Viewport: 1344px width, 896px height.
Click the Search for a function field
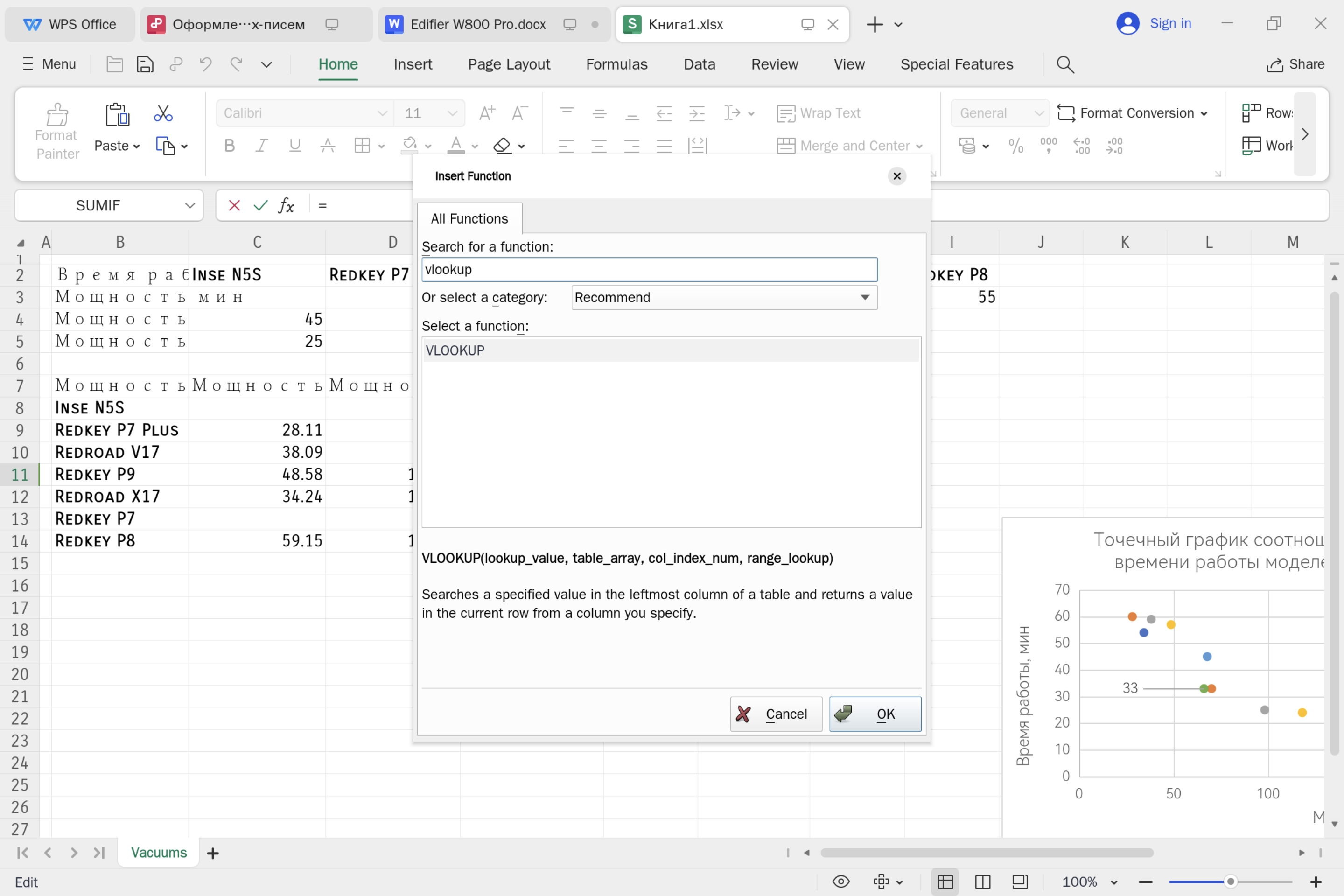649,269
